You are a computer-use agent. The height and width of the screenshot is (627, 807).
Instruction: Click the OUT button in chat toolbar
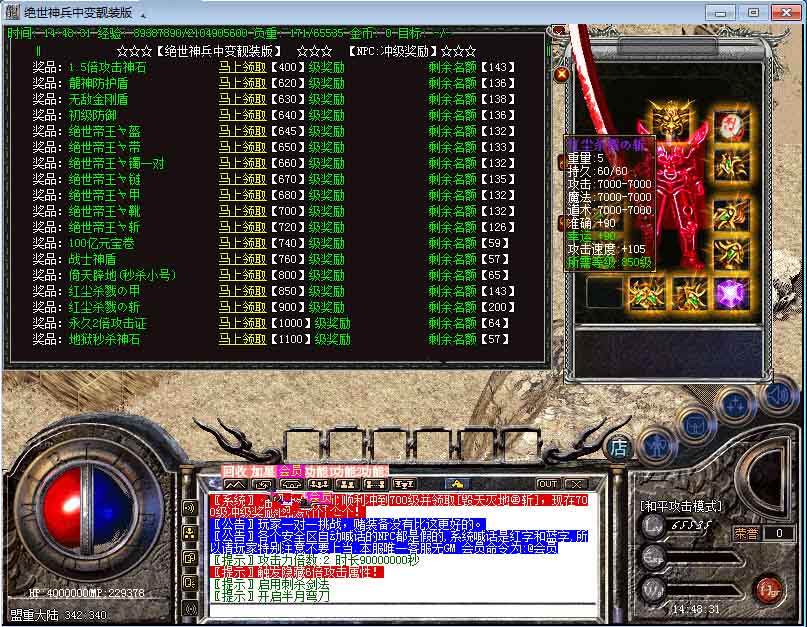[548, 484]
